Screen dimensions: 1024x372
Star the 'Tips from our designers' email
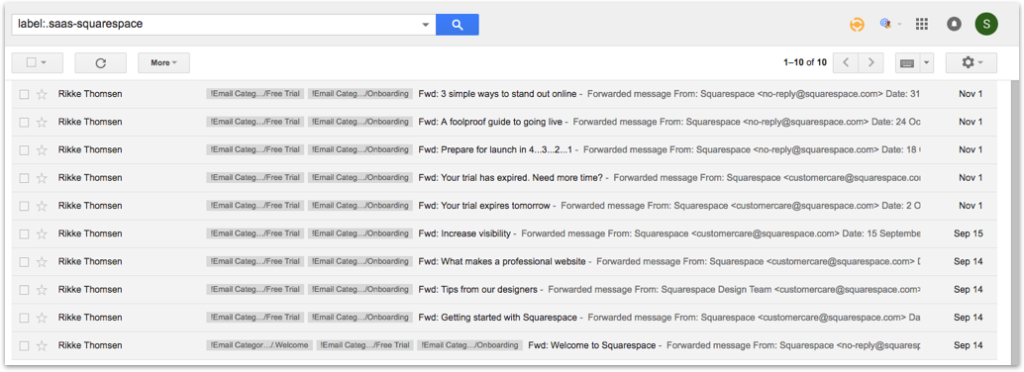(x=42, y=290)
